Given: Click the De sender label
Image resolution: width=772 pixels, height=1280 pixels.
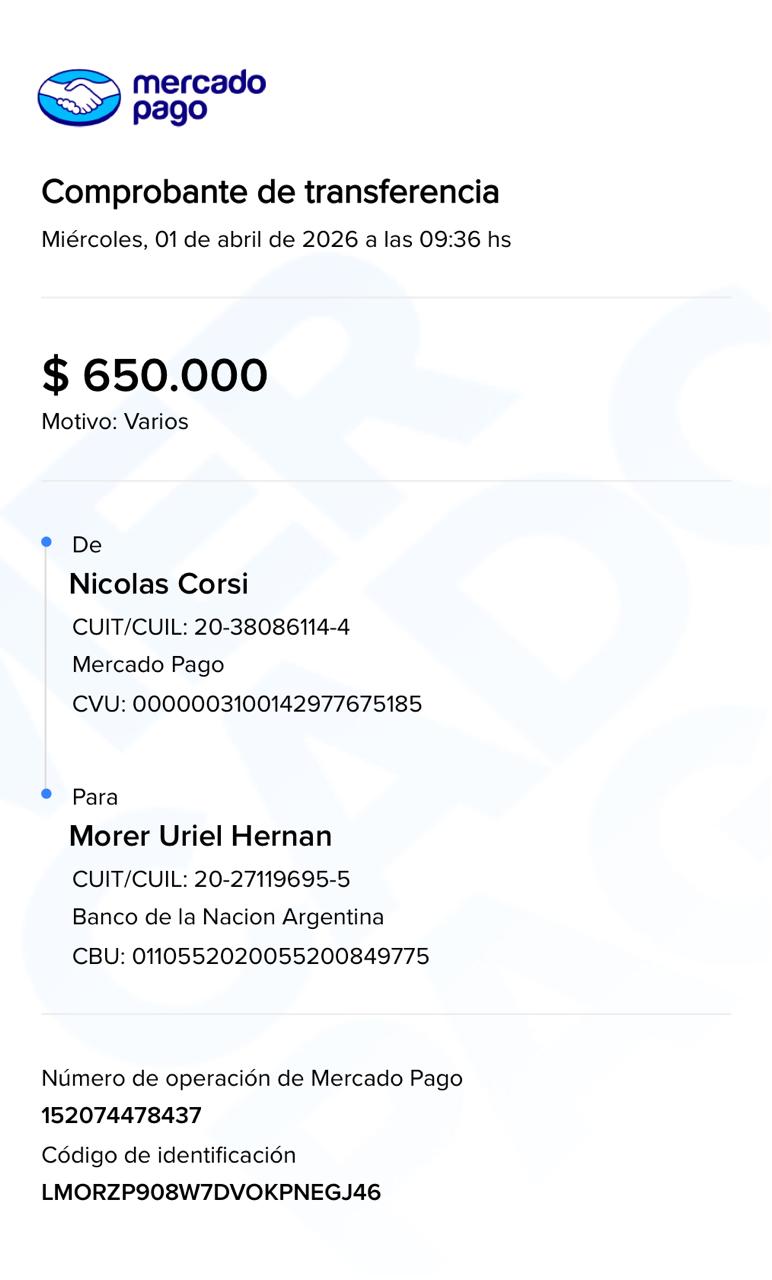Looking at the screenshot, I should [87, 545].
